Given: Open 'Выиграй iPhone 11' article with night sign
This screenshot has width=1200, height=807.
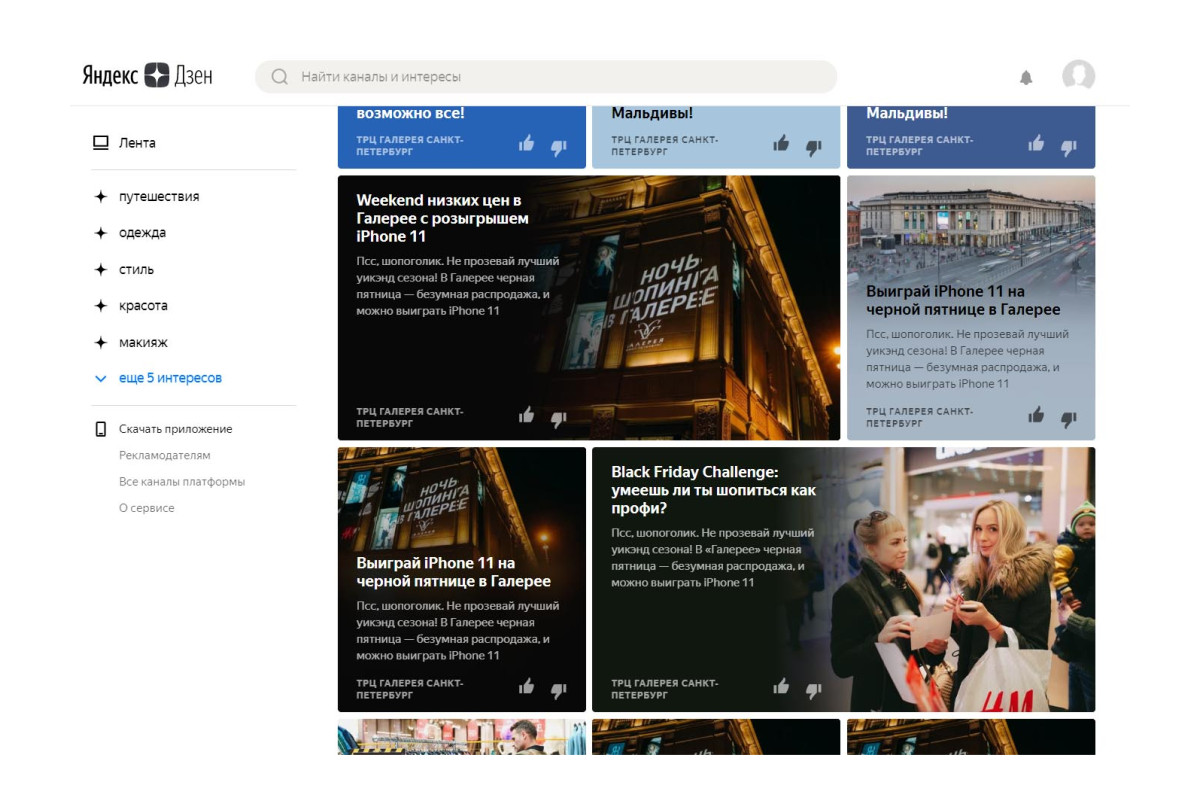Looking at the screenshot, I should pyautogui.click(x=462, y=579).
